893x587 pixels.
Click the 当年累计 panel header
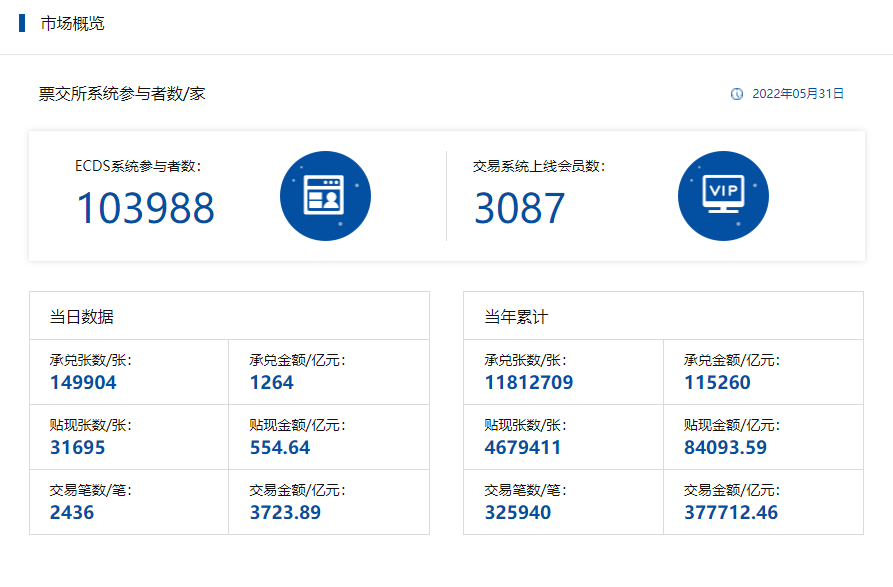tap(516, 317)
